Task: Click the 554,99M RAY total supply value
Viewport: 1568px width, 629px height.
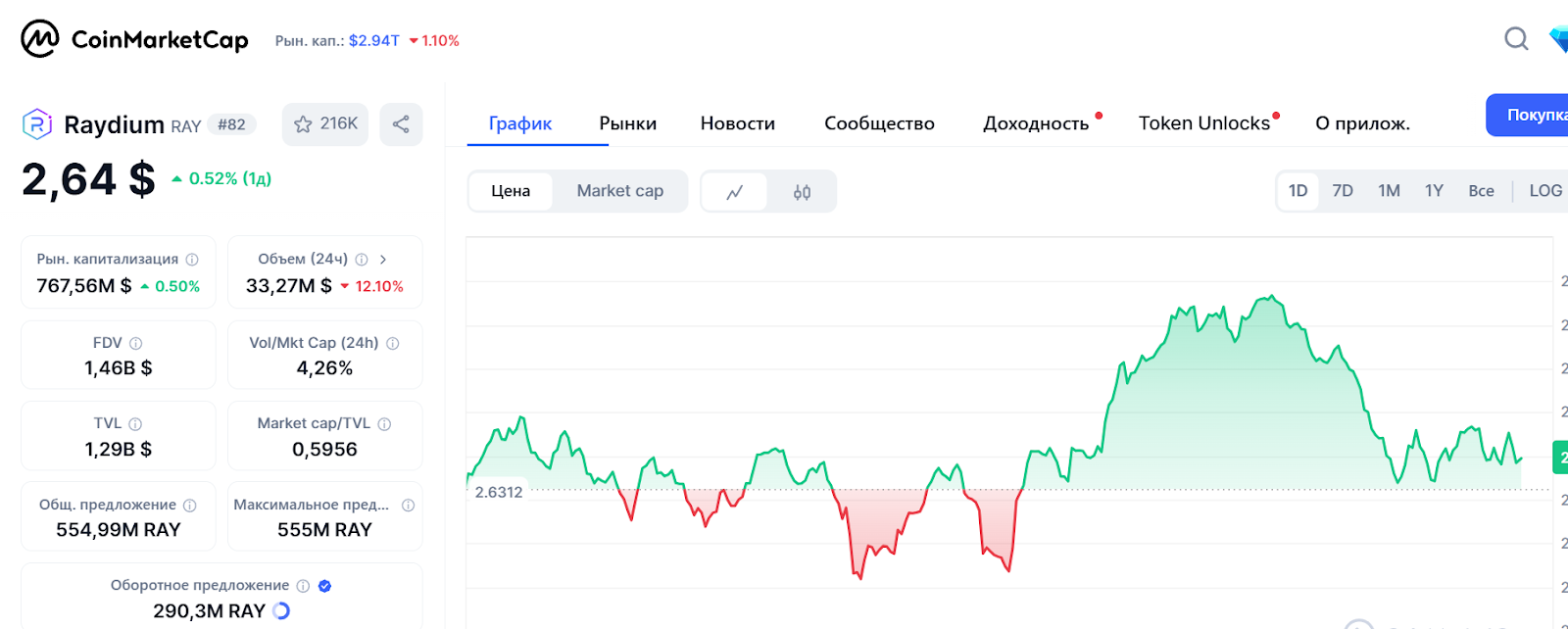Action: [x=119, y=530]
